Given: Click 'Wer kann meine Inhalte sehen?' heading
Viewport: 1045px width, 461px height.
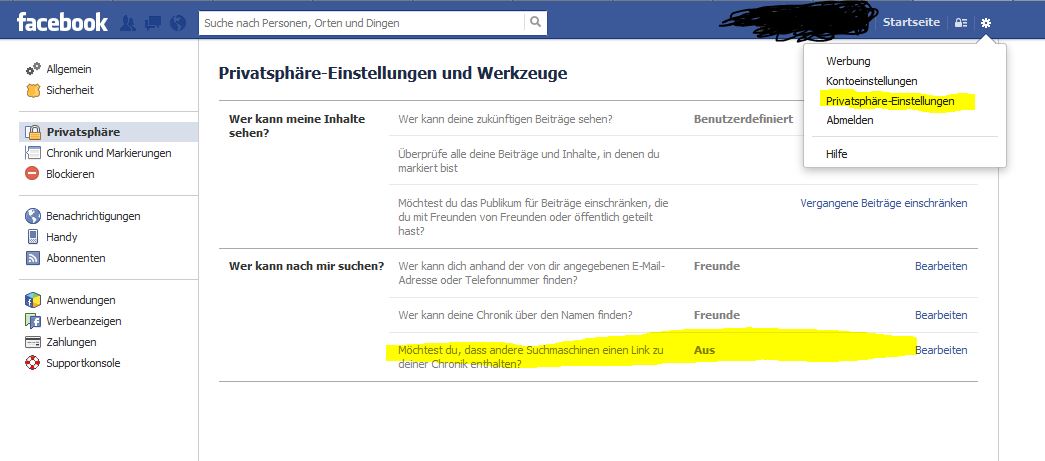Looking at the screenshot, I should point(297,126).
